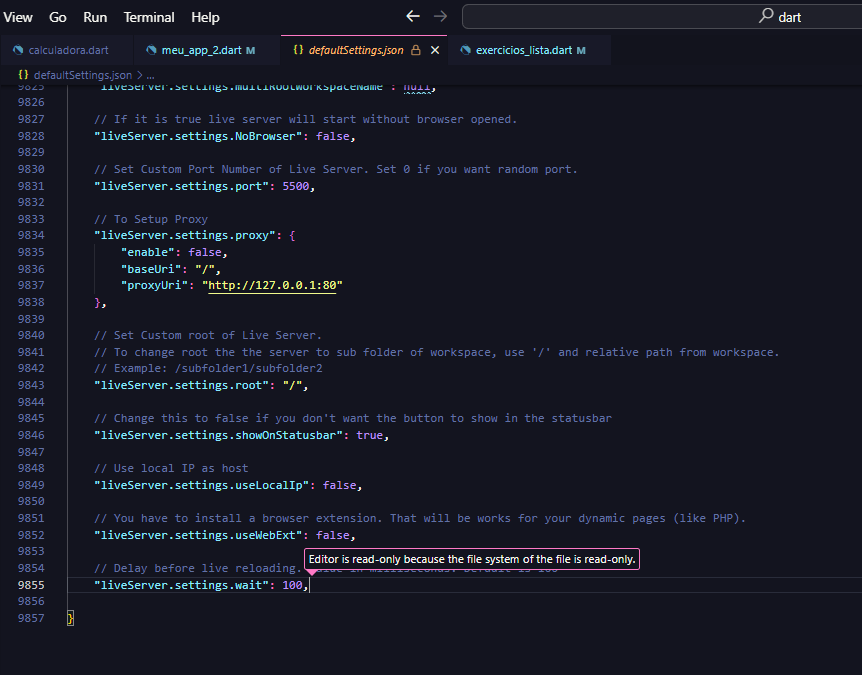Close the defaultSettings.json tab

pyautogui.click(x=435, y=50)
